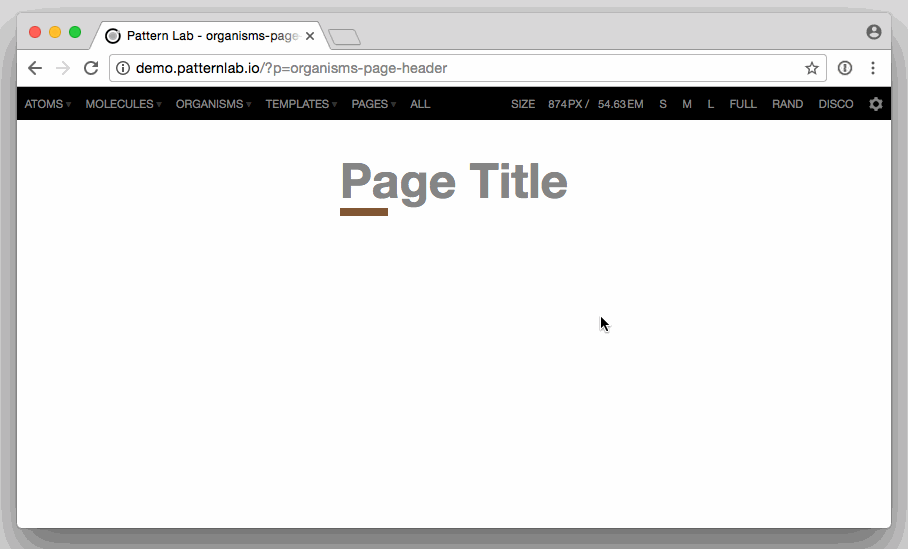Switch viewport to small size S

(663, 104)
